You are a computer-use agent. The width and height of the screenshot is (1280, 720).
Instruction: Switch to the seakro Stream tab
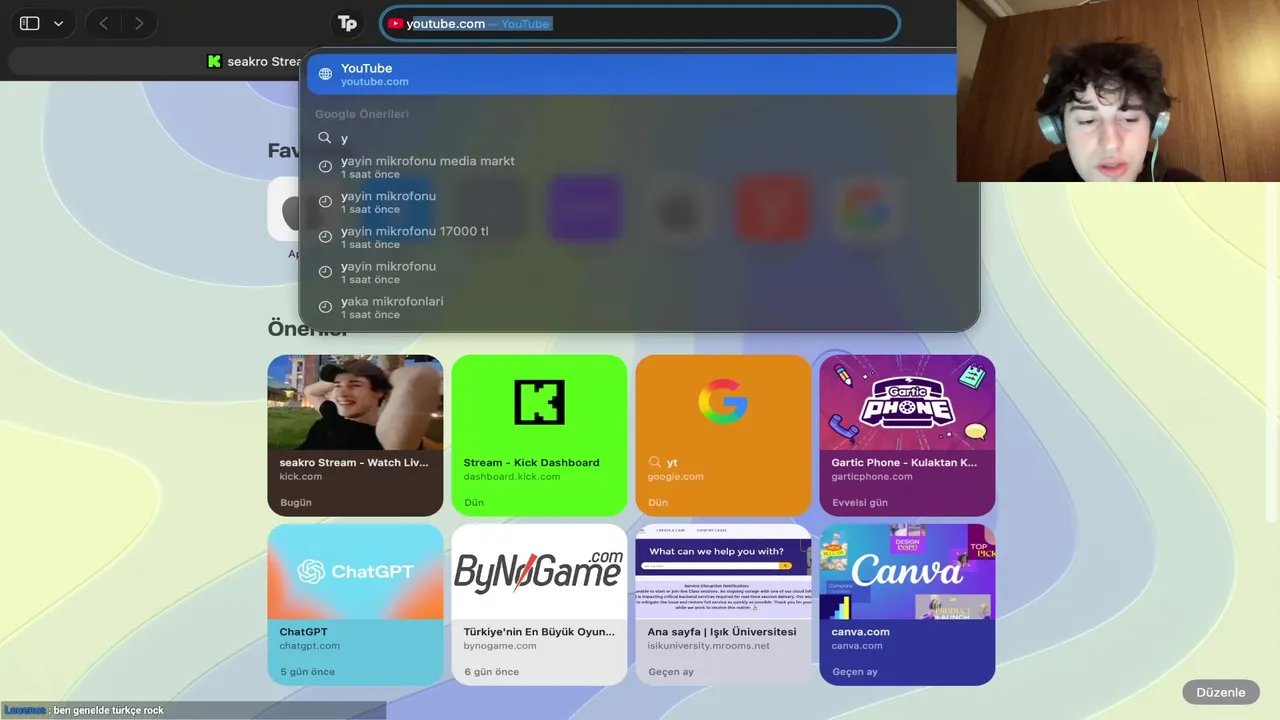tap(253, 61)
